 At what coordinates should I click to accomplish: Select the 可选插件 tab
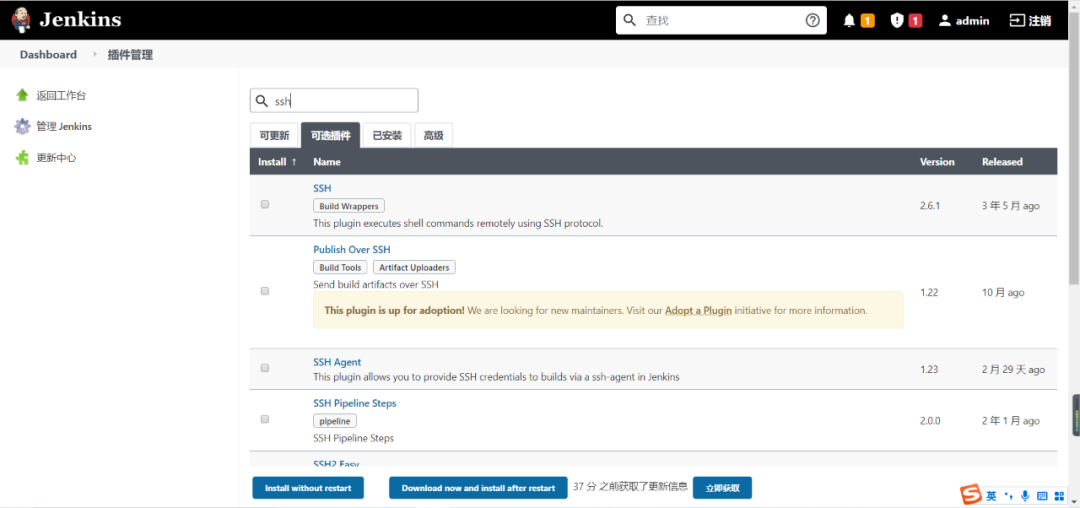[331, 136]
